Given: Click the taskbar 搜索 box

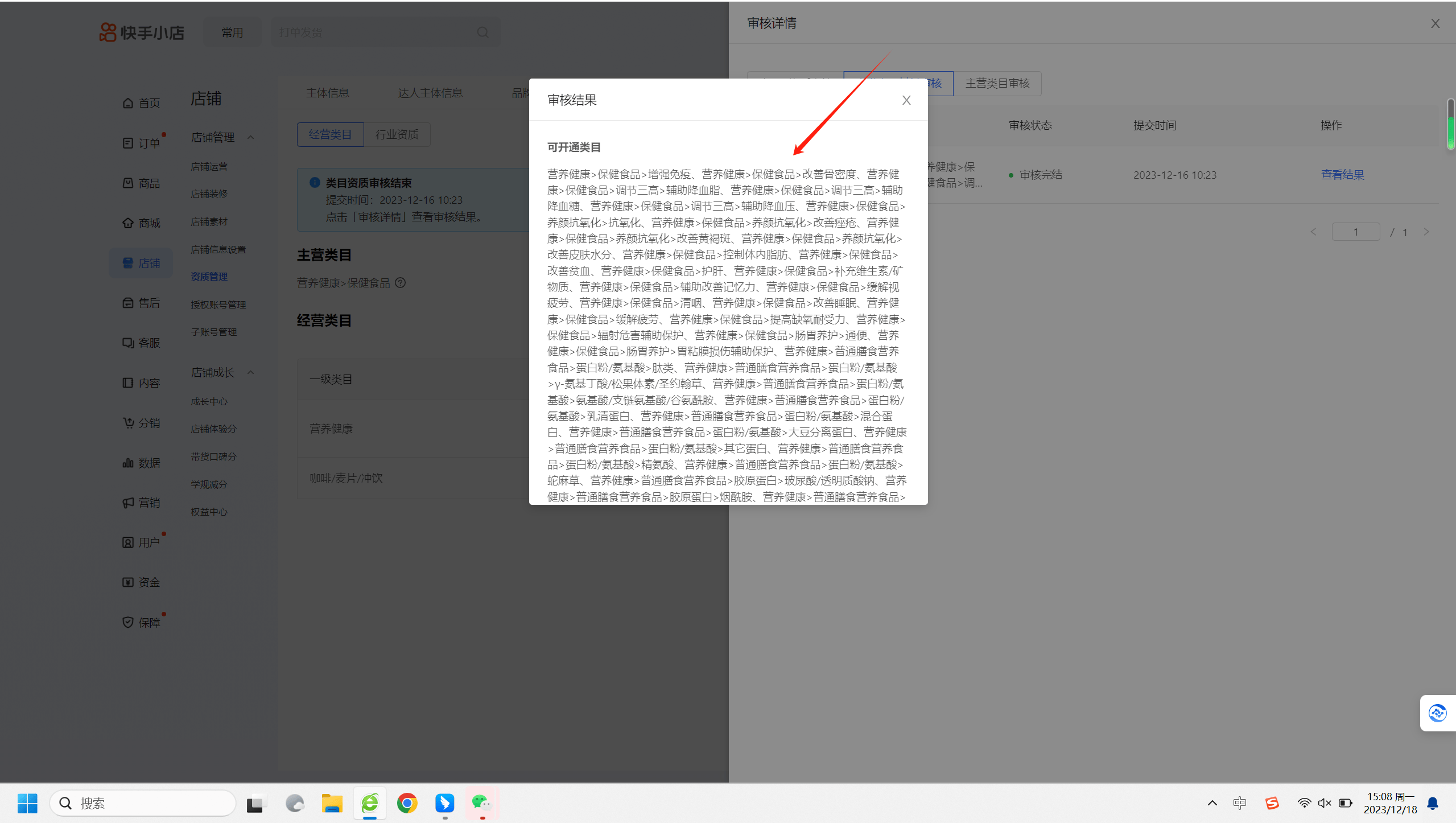Looking at the screenshot, I should (x=142, y=803).
